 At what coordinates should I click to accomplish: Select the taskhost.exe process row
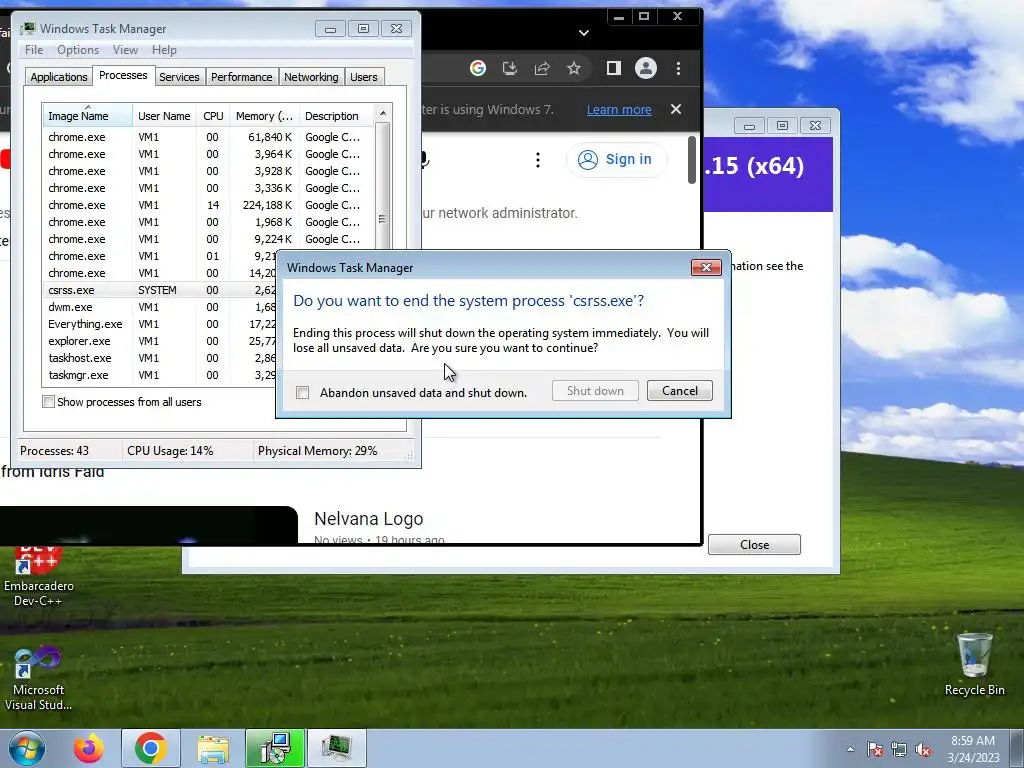coord(160,358)
